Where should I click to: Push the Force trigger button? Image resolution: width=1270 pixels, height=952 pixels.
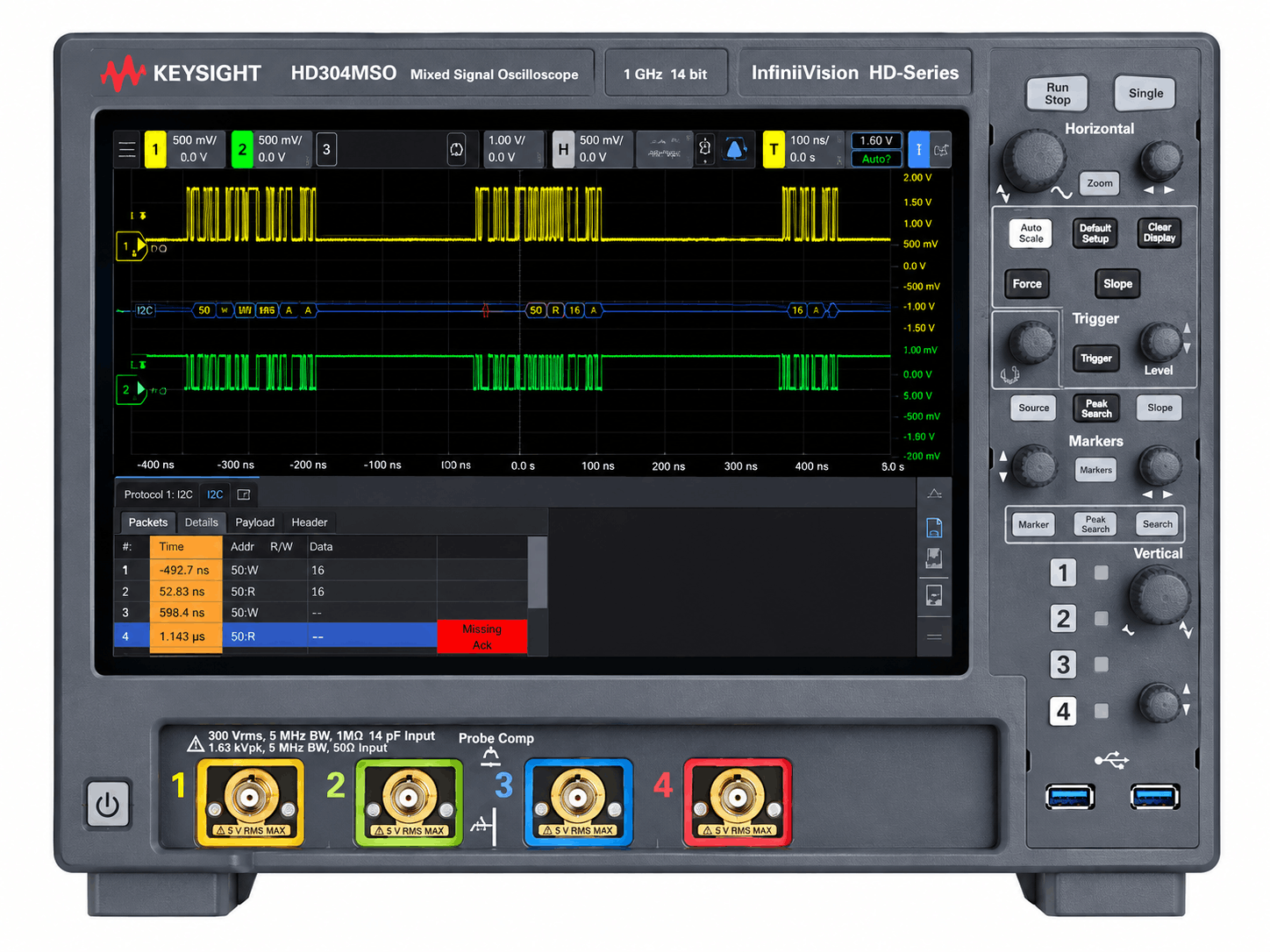coord(1027,284)
